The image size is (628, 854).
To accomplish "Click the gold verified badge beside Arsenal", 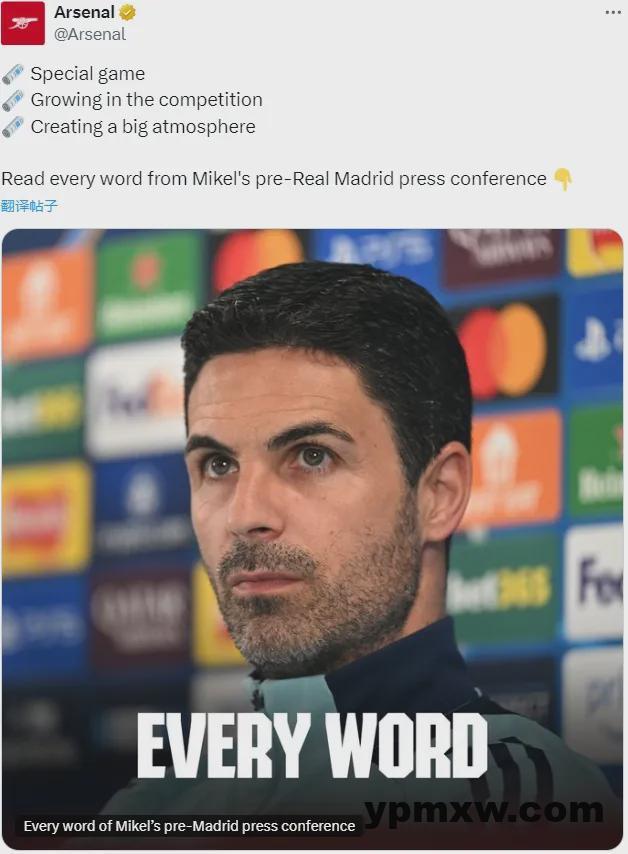I will pyautogui.click(x=127, y=12).
